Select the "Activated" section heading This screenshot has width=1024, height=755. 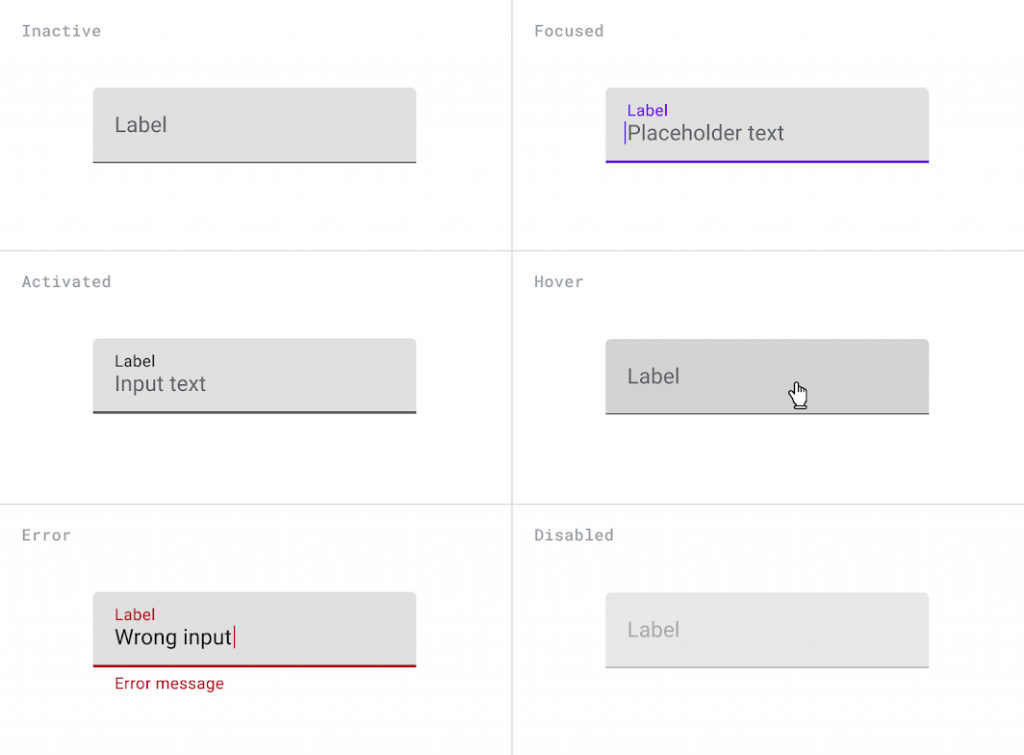[66, 282]
